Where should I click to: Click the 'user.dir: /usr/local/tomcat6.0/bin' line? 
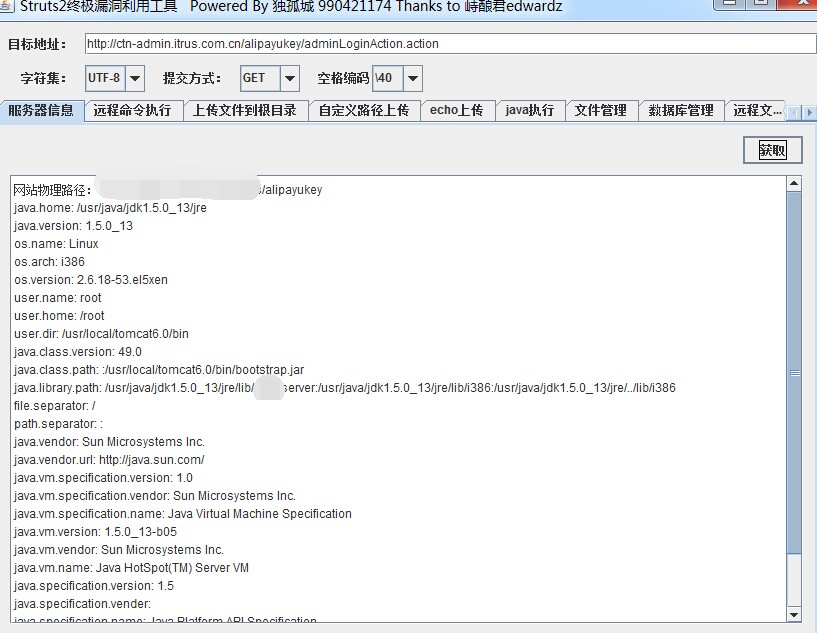(x=101, y=333)
